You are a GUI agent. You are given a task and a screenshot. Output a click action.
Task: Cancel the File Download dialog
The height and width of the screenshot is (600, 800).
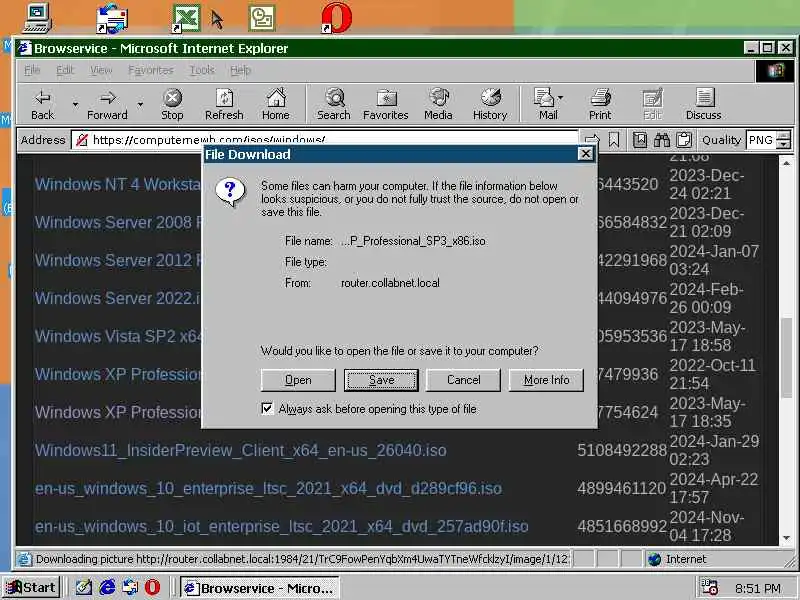coord(463,380)
